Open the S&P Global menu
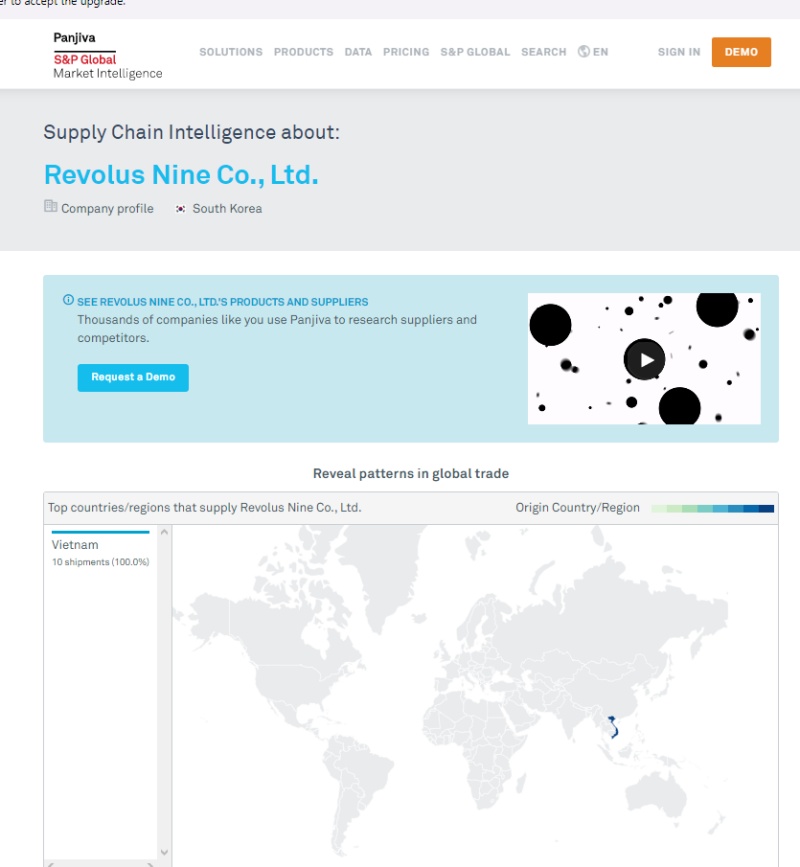The height and width of the screenshot is (867, 800). click(x=475, y=52)
